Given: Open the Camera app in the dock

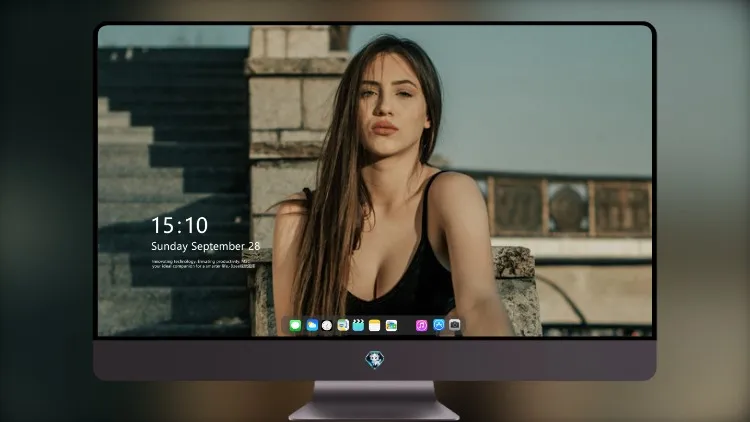Looking at the screenshot, I should click(x=454, y=325).
